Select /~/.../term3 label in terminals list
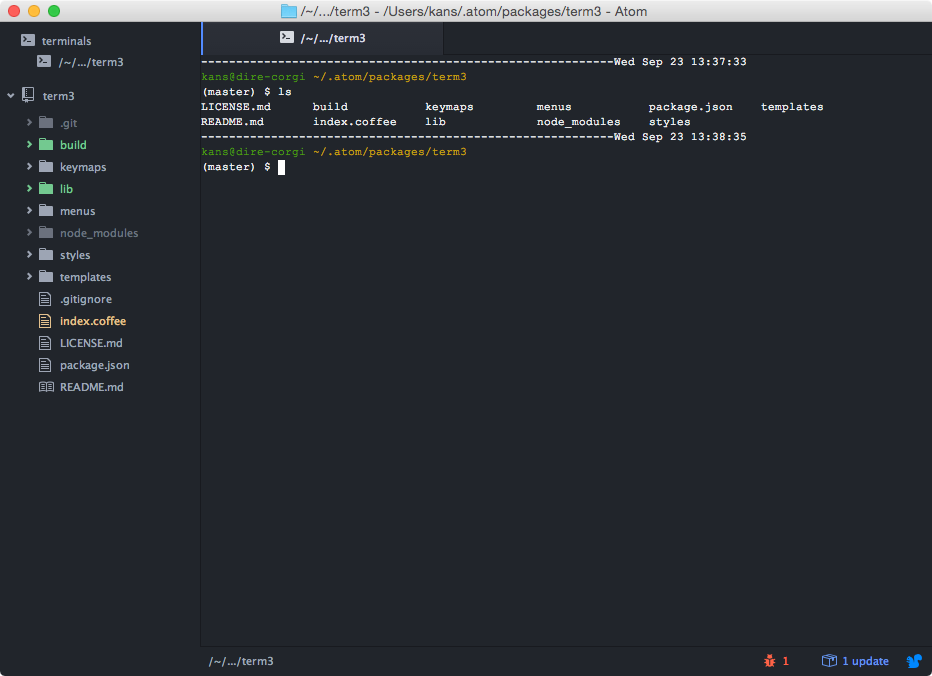This screenshot has width=932, height=676. (91, 62)
